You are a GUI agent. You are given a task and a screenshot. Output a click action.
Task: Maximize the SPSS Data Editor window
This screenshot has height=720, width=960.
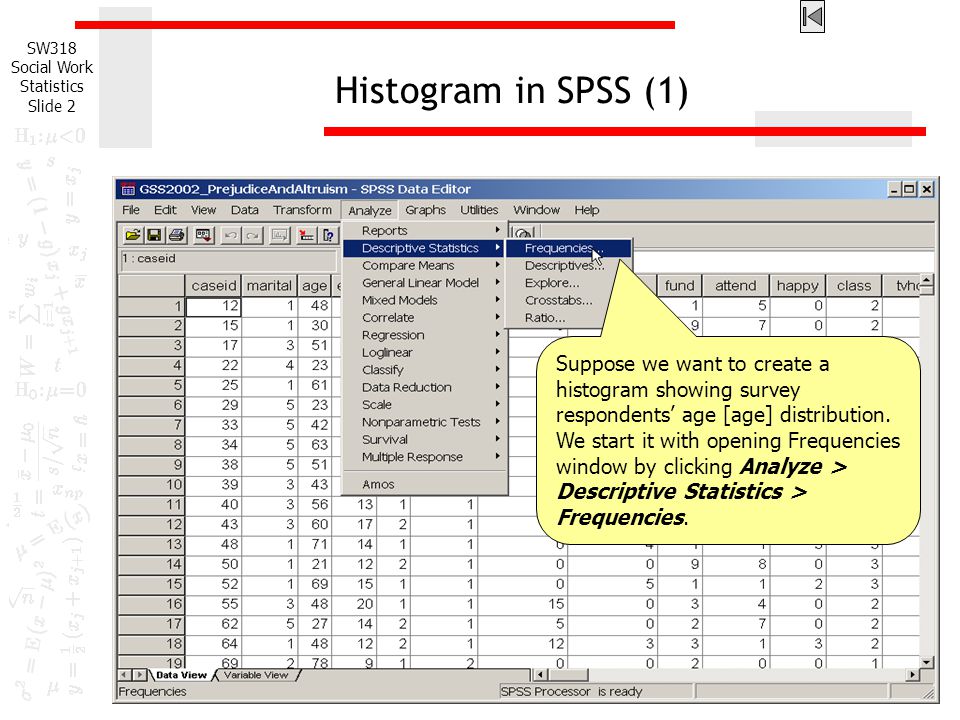910,189
